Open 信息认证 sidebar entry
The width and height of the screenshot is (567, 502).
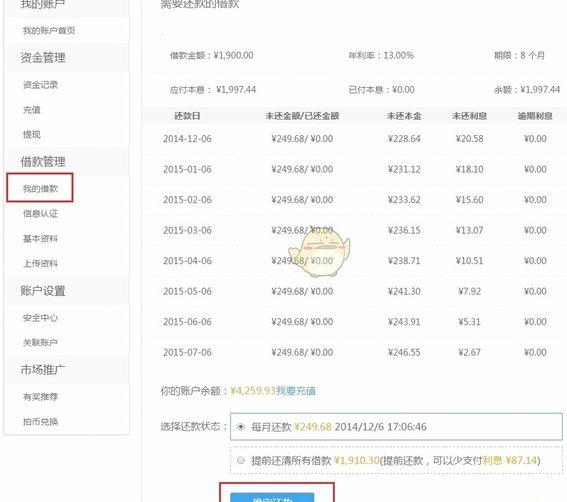click(x=40, y=213)
